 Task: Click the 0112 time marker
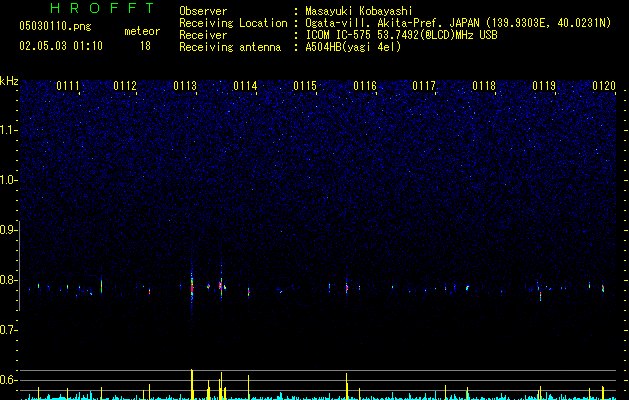125,86
